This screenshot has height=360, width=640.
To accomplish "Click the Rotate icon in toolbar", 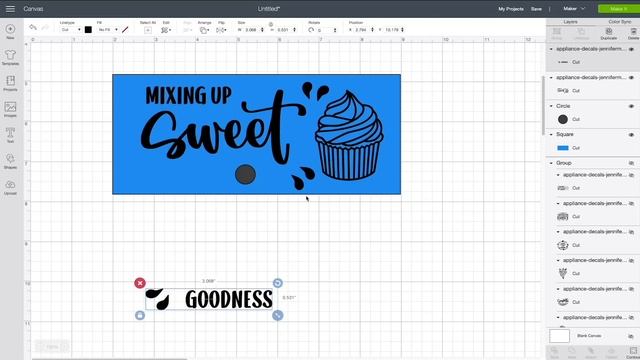I will (x=311, y=30).
